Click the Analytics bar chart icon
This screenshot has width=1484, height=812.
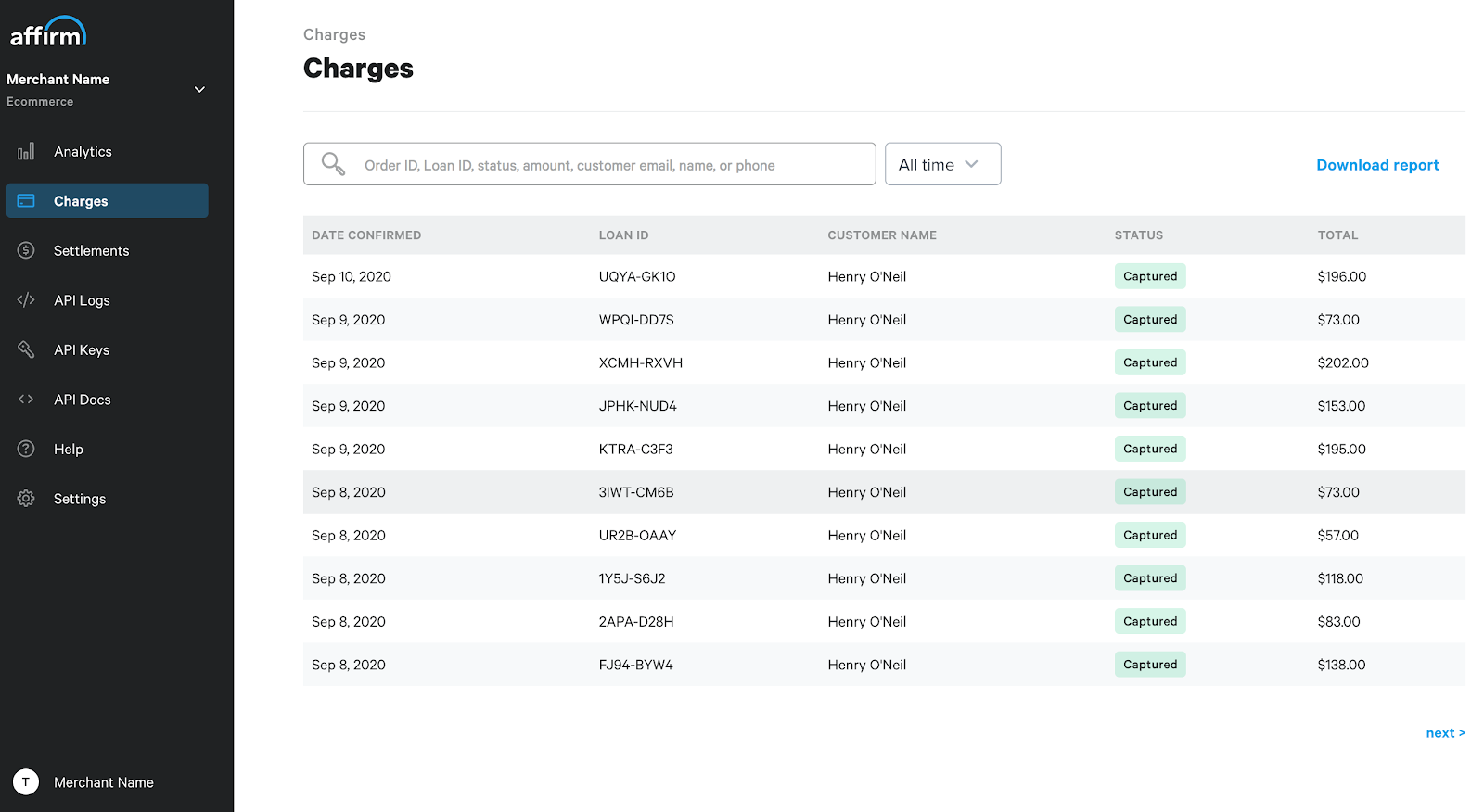[x=26, y=151]
